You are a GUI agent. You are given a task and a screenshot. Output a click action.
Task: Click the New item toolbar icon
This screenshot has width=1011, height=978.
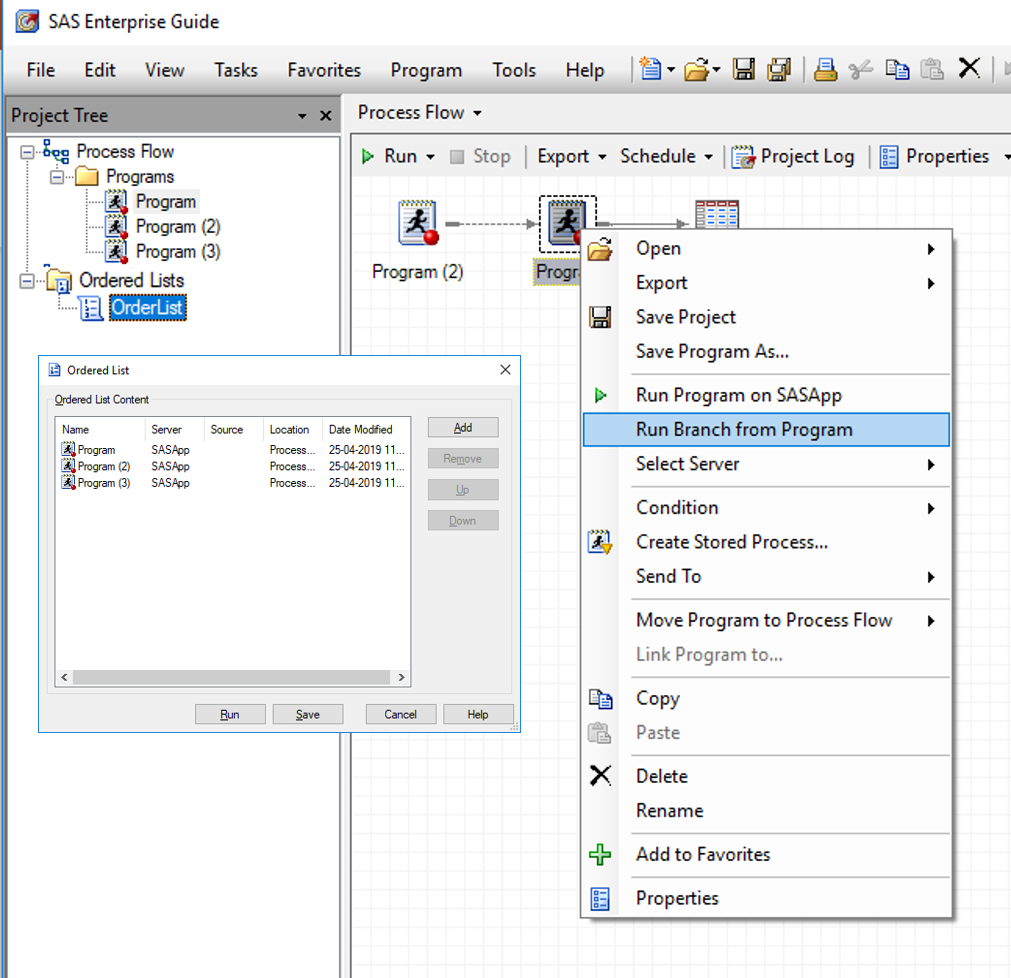pyautogui.click(x=650, y=68)
